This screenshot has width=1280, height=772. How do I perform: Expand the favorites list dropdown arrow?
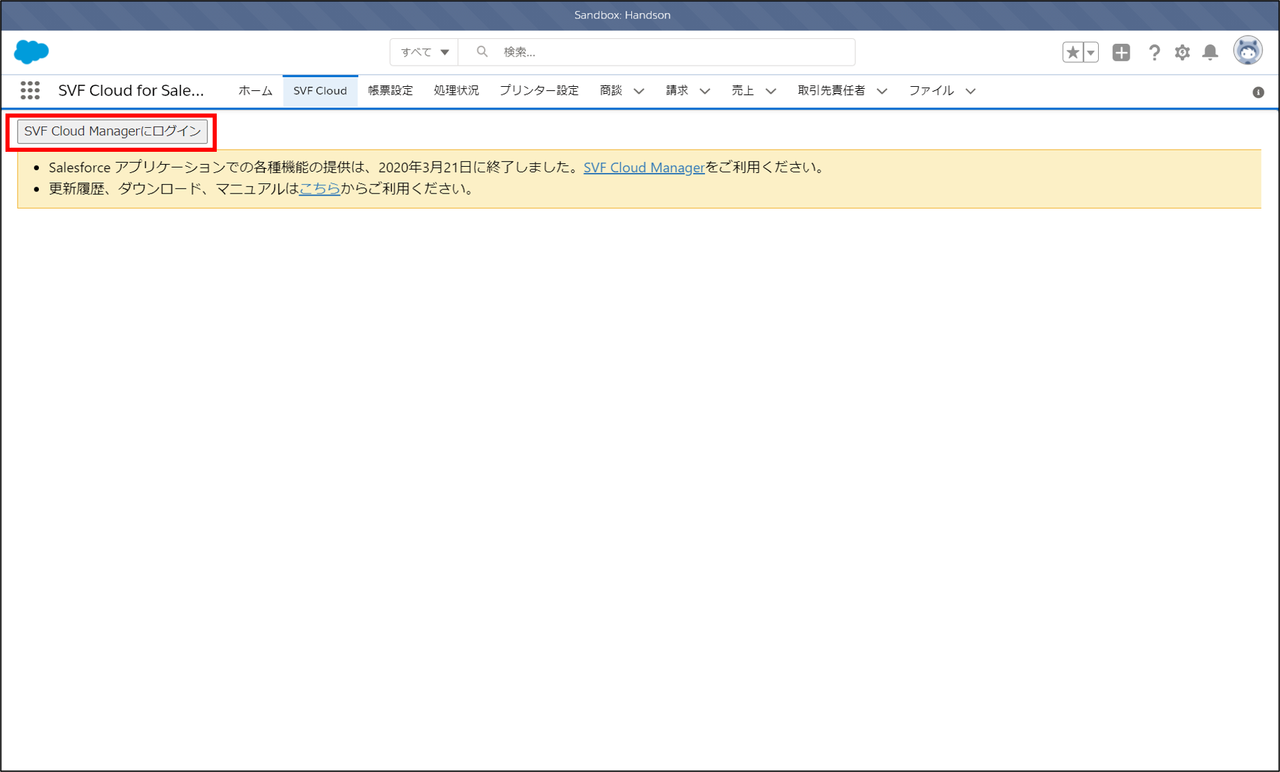point(1091,52)
